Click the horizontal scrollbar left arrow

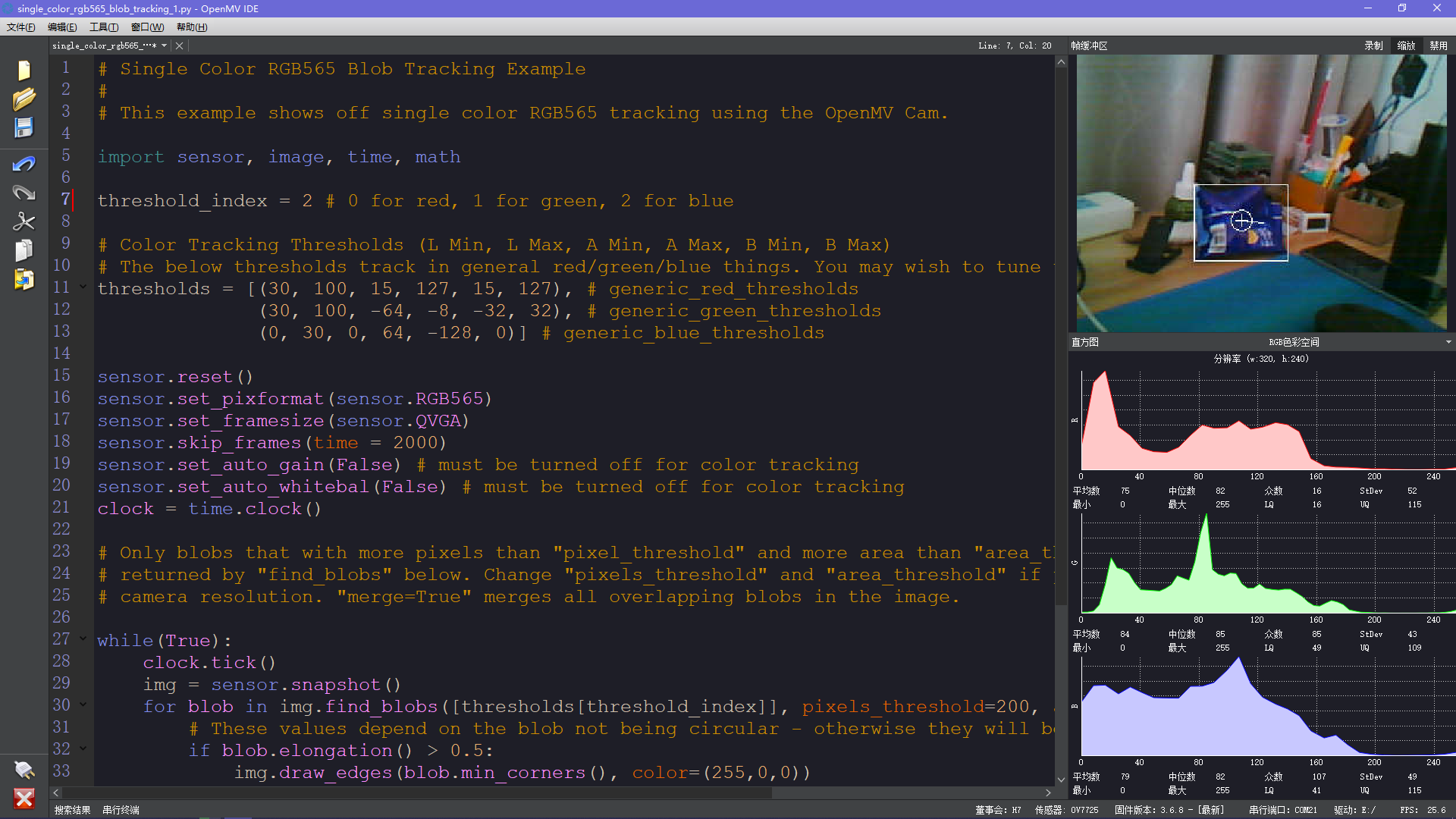tap(55, 792)
